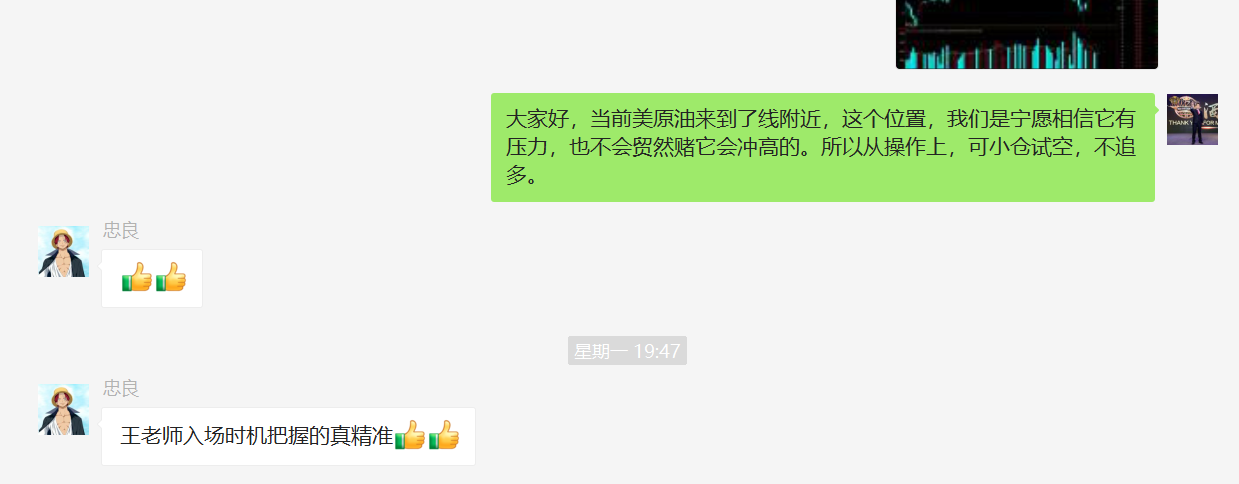Select the first thumbs-up in the emoji-only message

[136, 277]
